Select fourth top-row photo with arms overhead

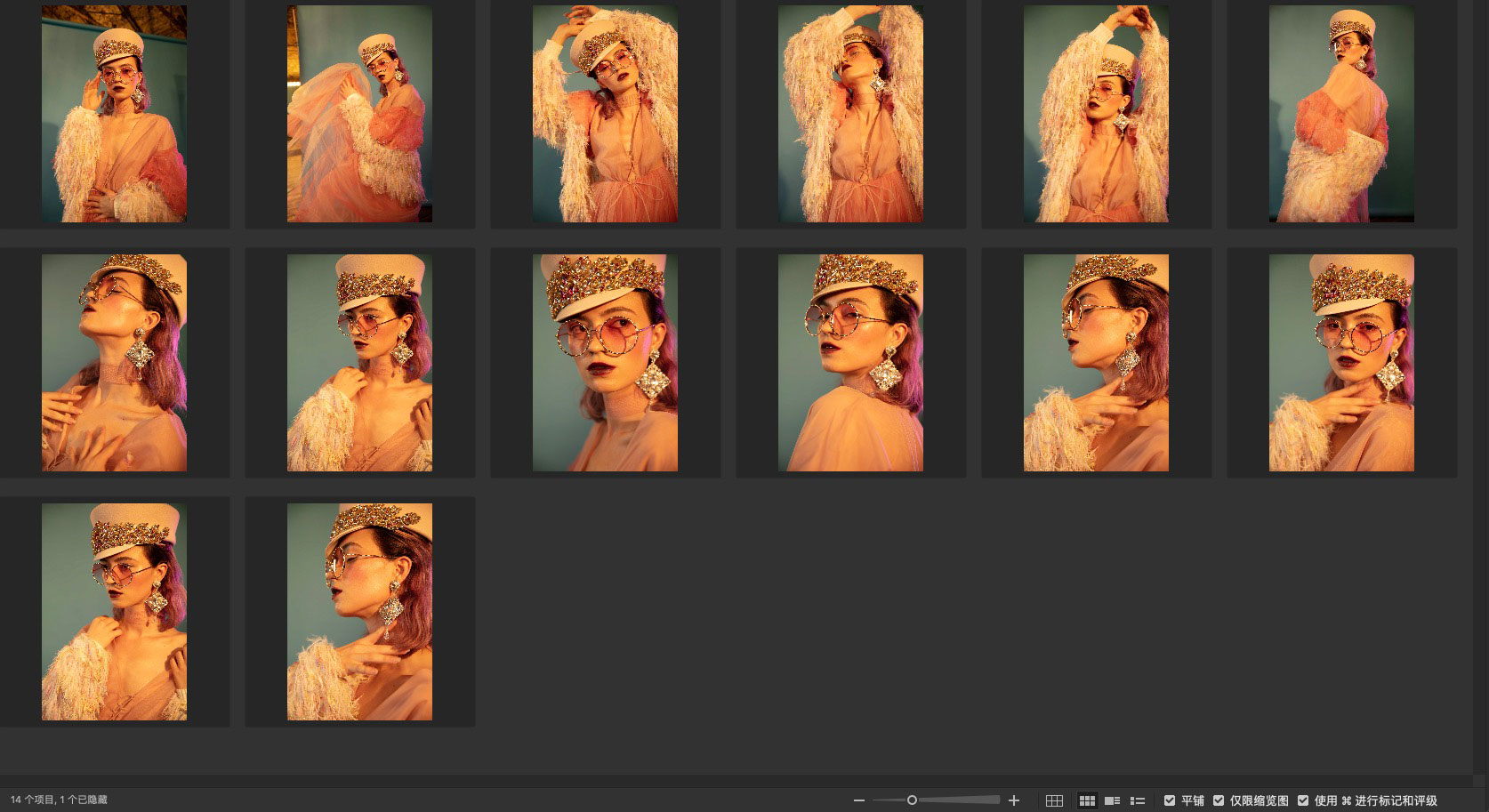pos(850,114)
